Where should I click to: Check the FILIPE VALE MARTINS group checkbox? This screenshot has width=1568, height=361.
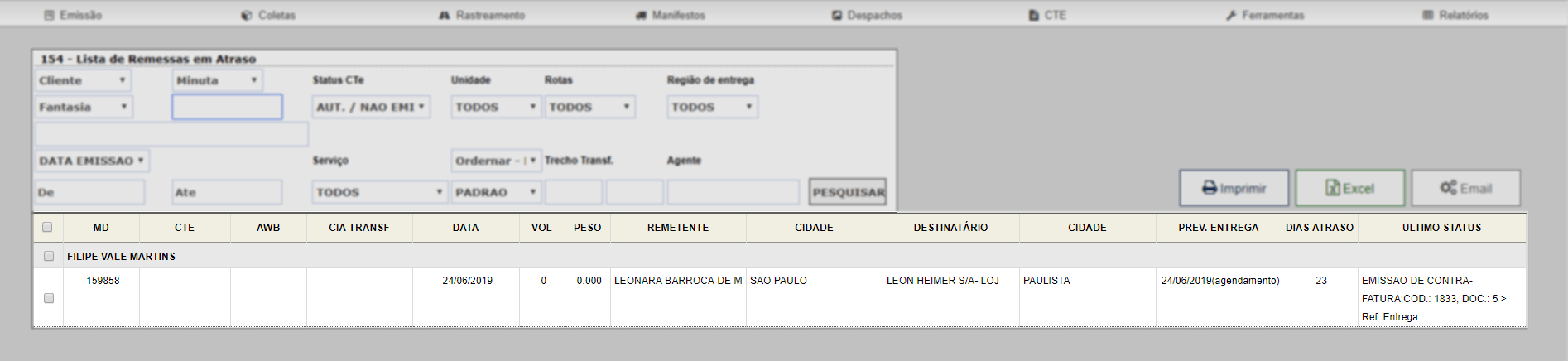[x=49, y=256]
